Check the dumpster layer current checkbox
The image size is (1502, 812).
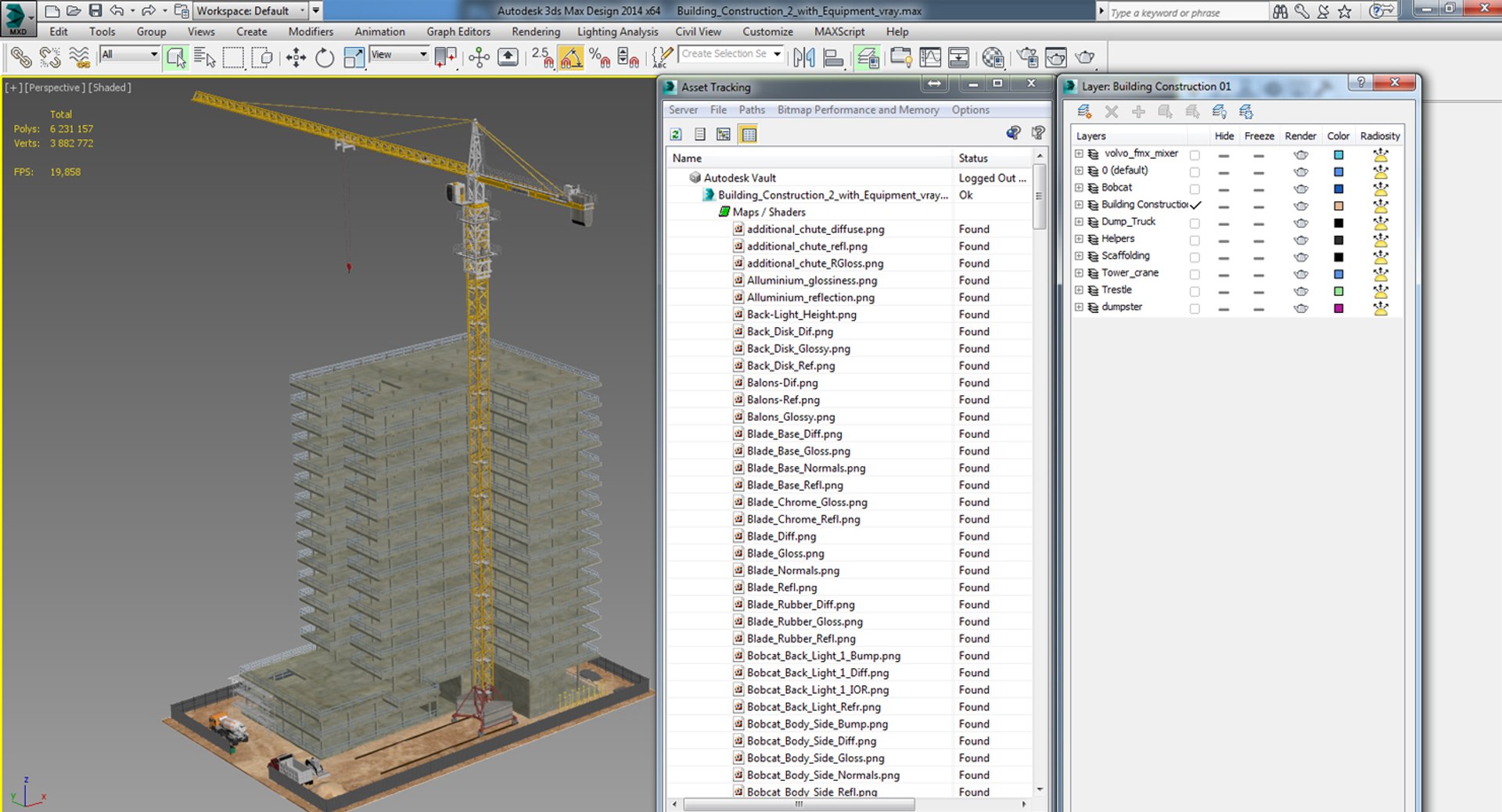click(1195, 308)
